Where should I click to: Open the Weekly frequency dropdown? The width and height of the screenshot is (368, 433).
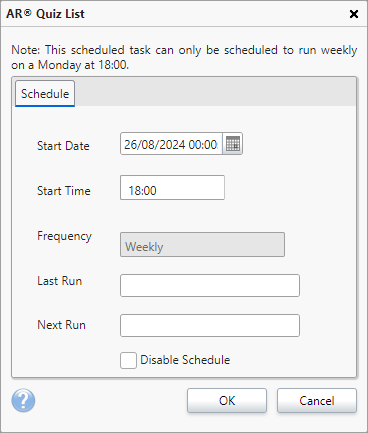[x=202, y=245]
